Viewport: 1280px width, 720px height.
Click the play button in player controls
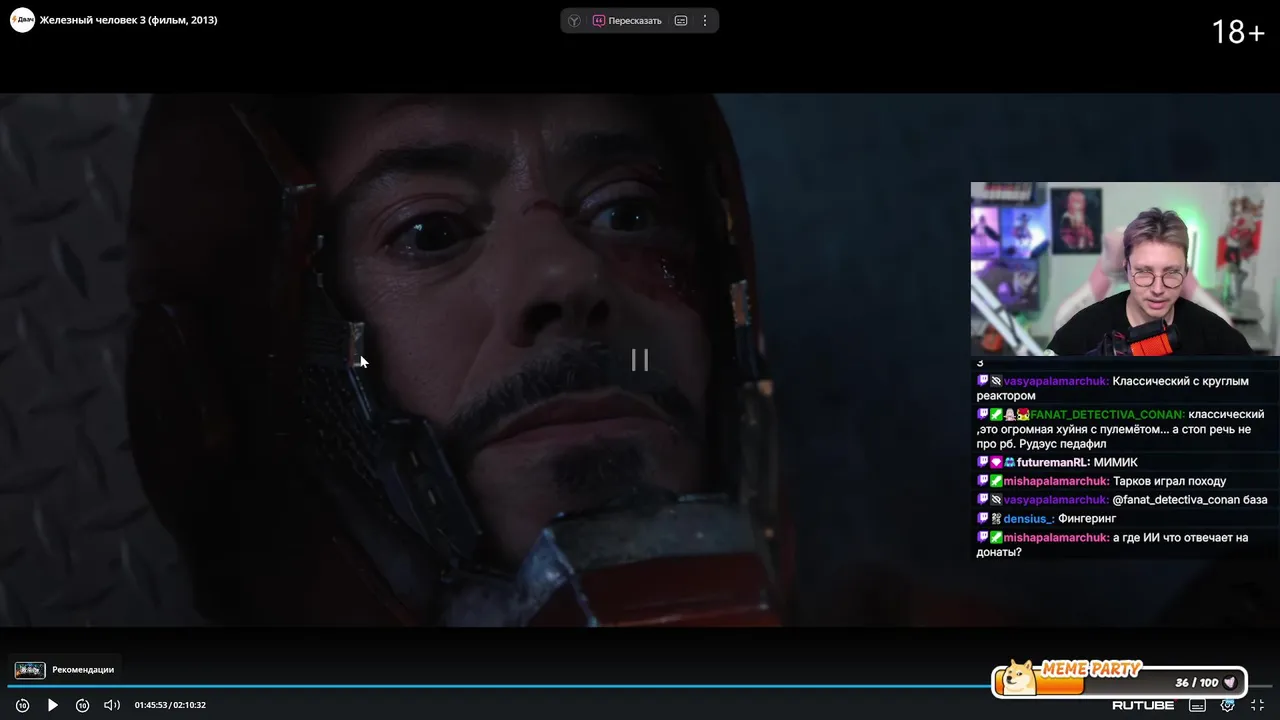tap(52, 705)
